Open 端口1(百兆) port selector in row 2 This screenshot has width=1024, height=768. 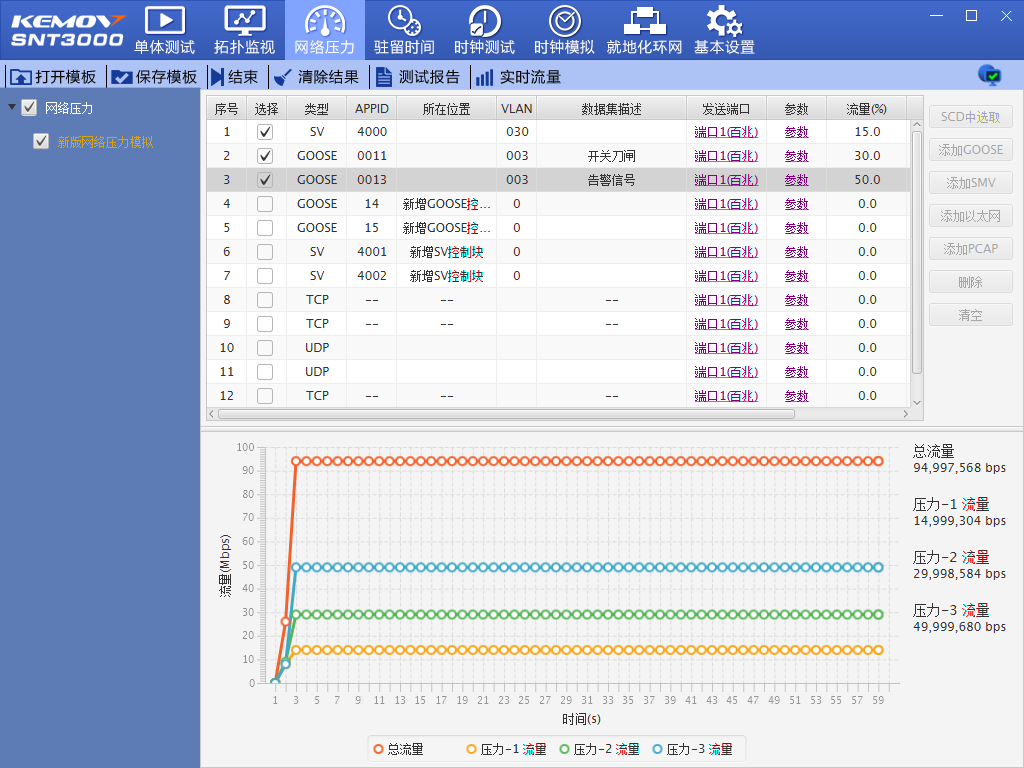726,156
